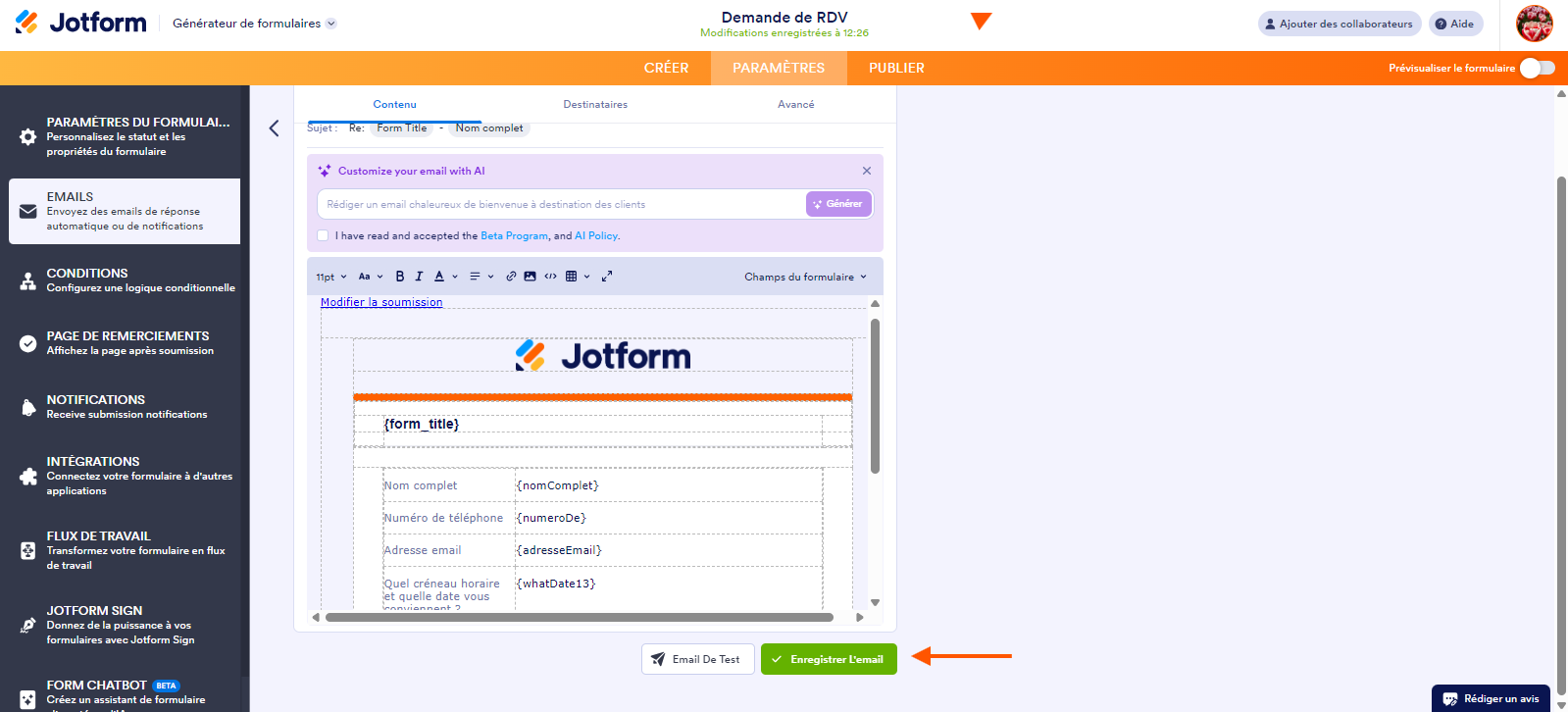Open the Générateur de formulaires dropdown
The height and width of the screenshot is (712, 1568).
coord(254,24)
